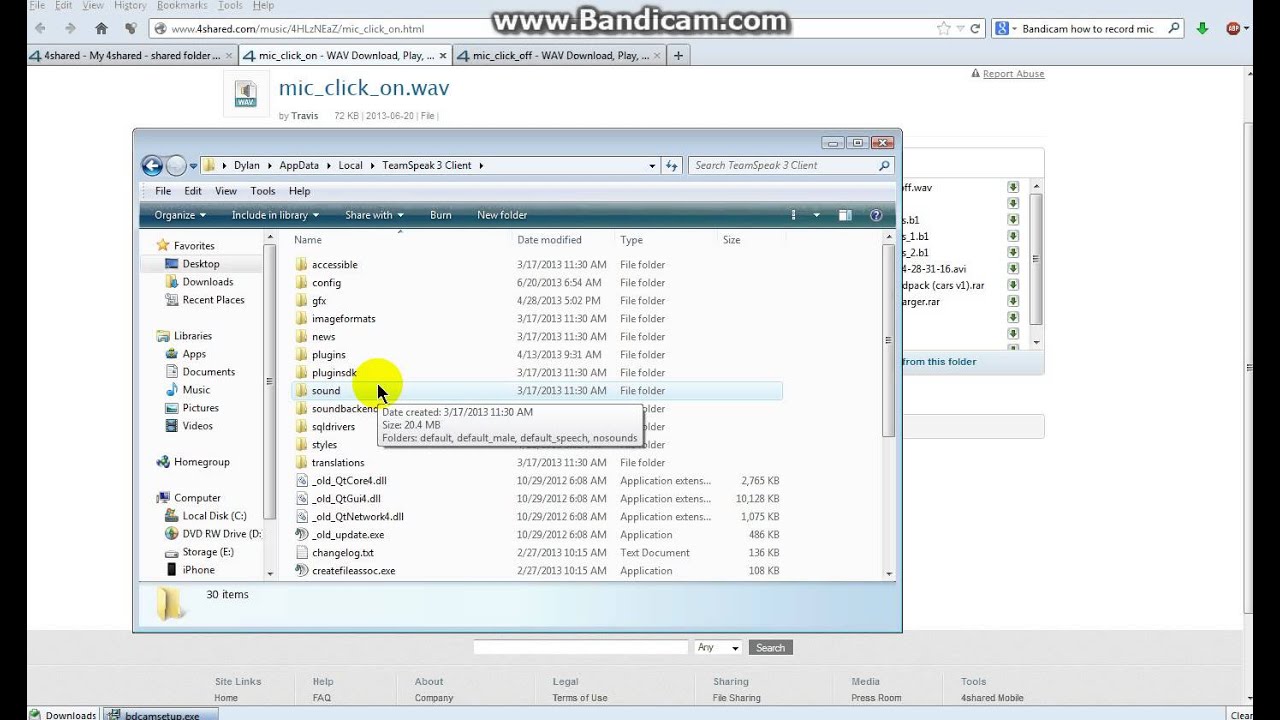
Task: Select the sound folder row
Action: [537, 391]
